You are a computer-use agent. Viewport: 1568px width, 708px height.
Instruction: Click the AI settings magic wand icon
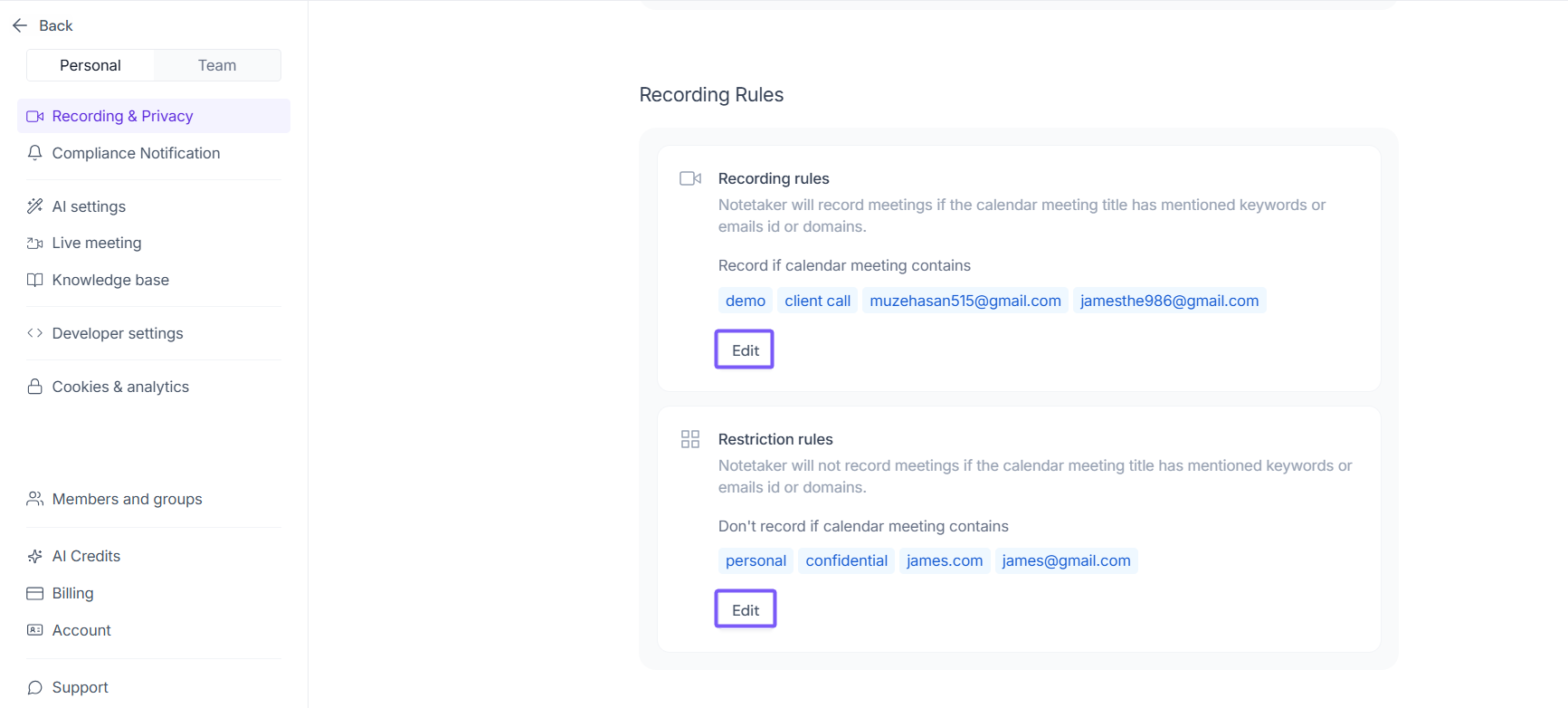(35, 206)
